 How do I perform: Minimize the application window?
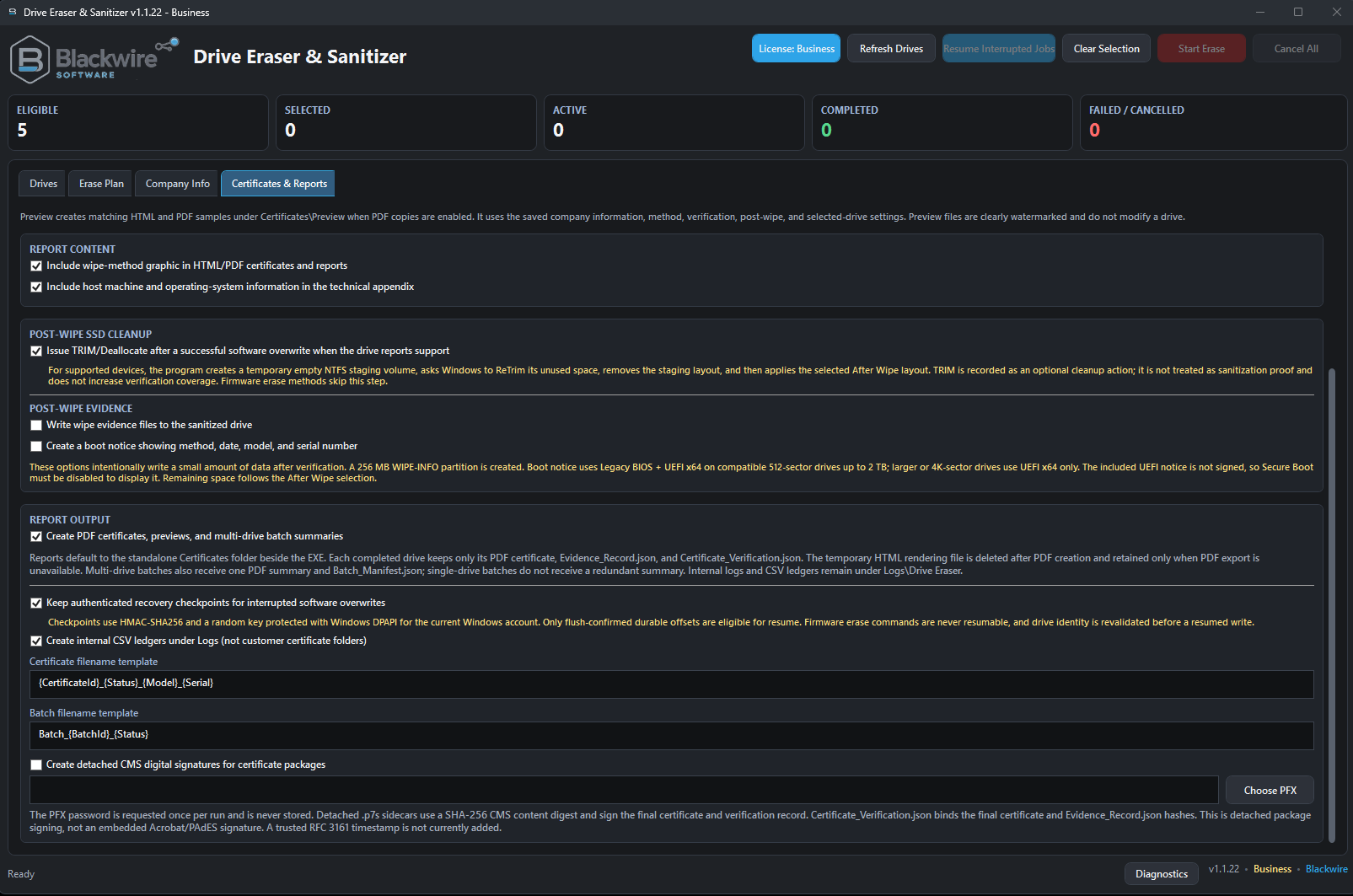coord(1260,12)
